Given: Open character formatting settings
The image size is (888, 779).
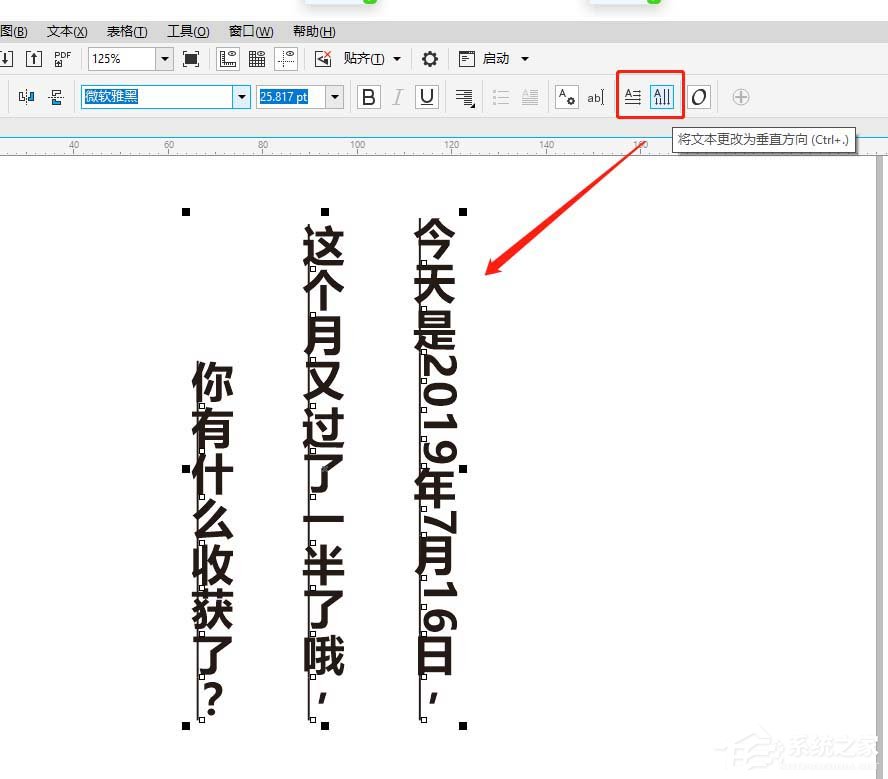Looking at the screenshot, I should click(566, 96).
